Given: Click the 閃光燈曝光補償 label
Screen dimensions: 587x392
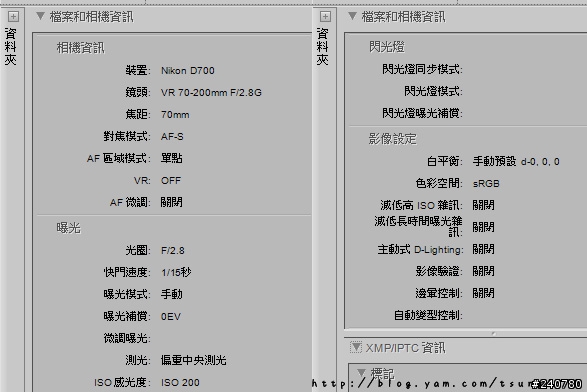Looking at the screenshot, I should [422, 113].
